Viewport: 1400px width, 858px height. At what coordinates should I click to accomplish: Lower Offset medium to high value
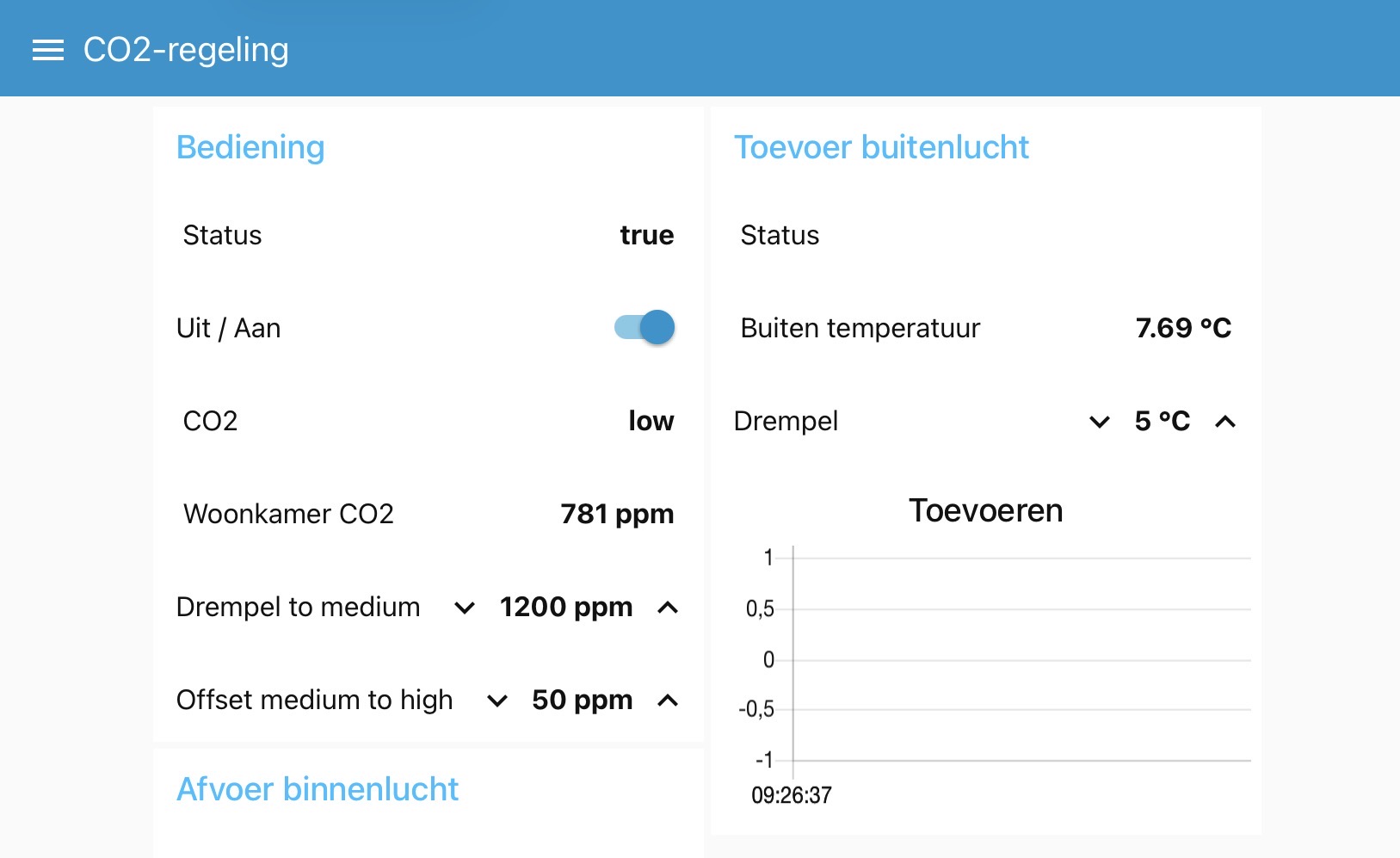(x=497, y=701)
